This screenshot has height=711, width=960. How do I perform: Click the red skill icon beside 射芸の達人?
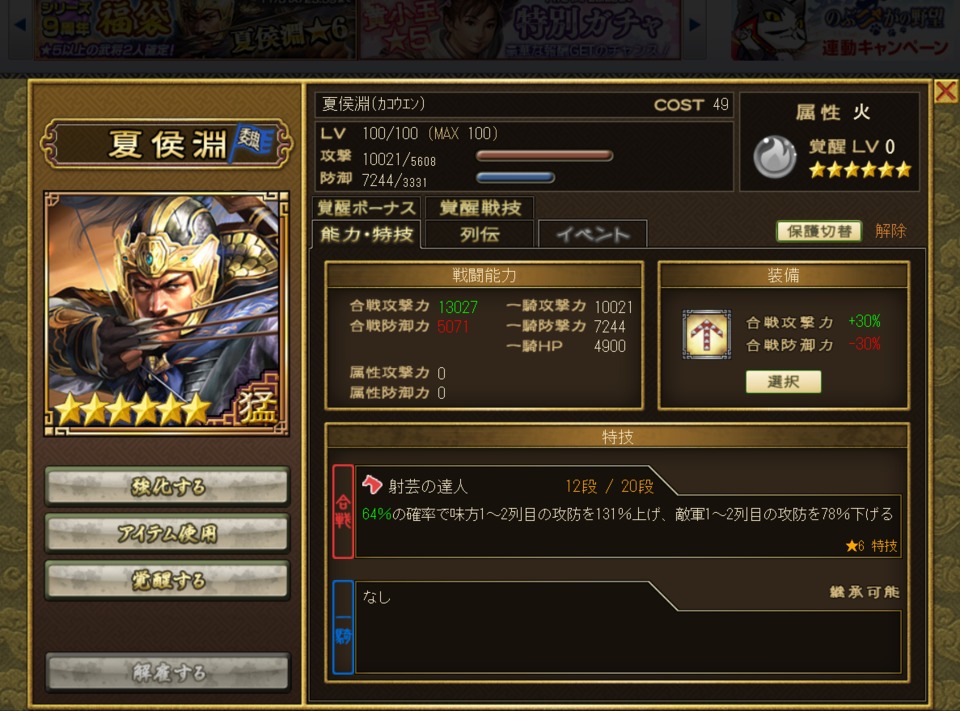pos(372,485)
